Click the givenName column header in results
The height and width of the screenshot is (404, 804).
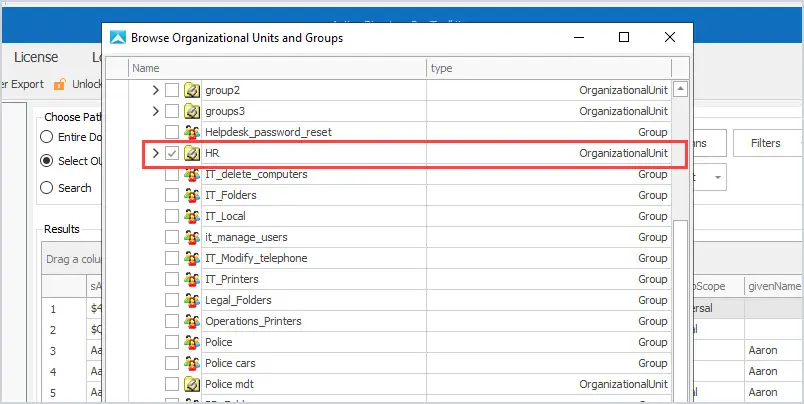pos(774,286)
